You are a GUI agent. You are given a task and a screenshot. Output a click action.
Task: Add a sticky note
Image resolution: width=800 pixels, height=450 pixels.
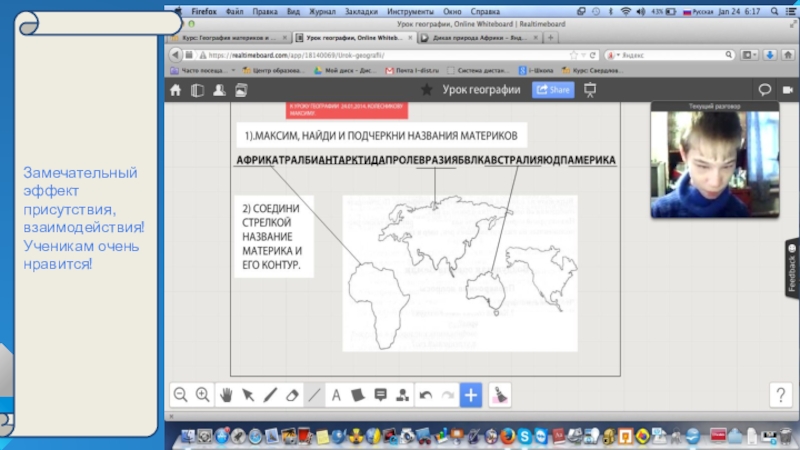point(358,395)
